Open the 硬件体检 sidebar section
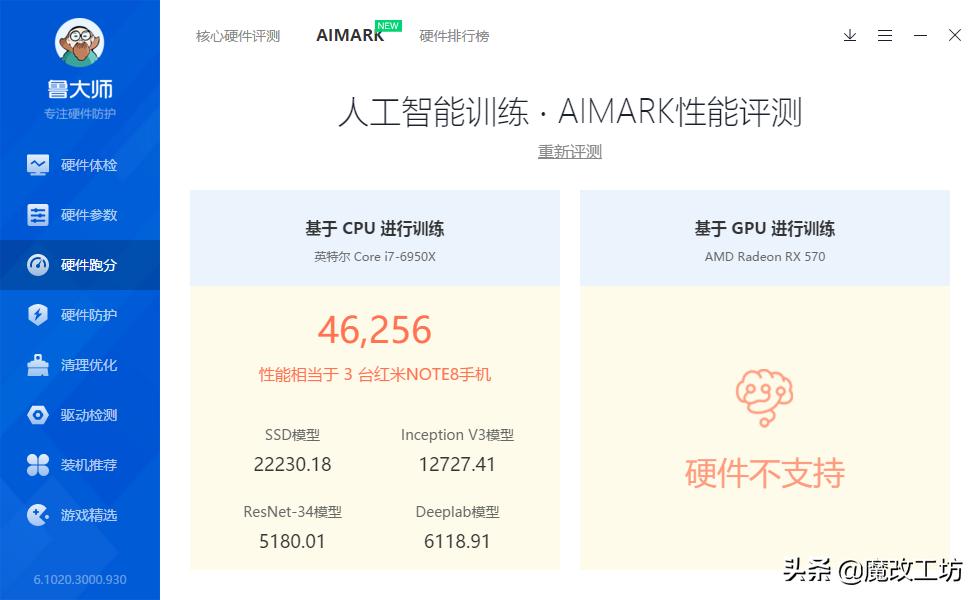The width and height of the screenshot is (980, 600). point(80,164)
